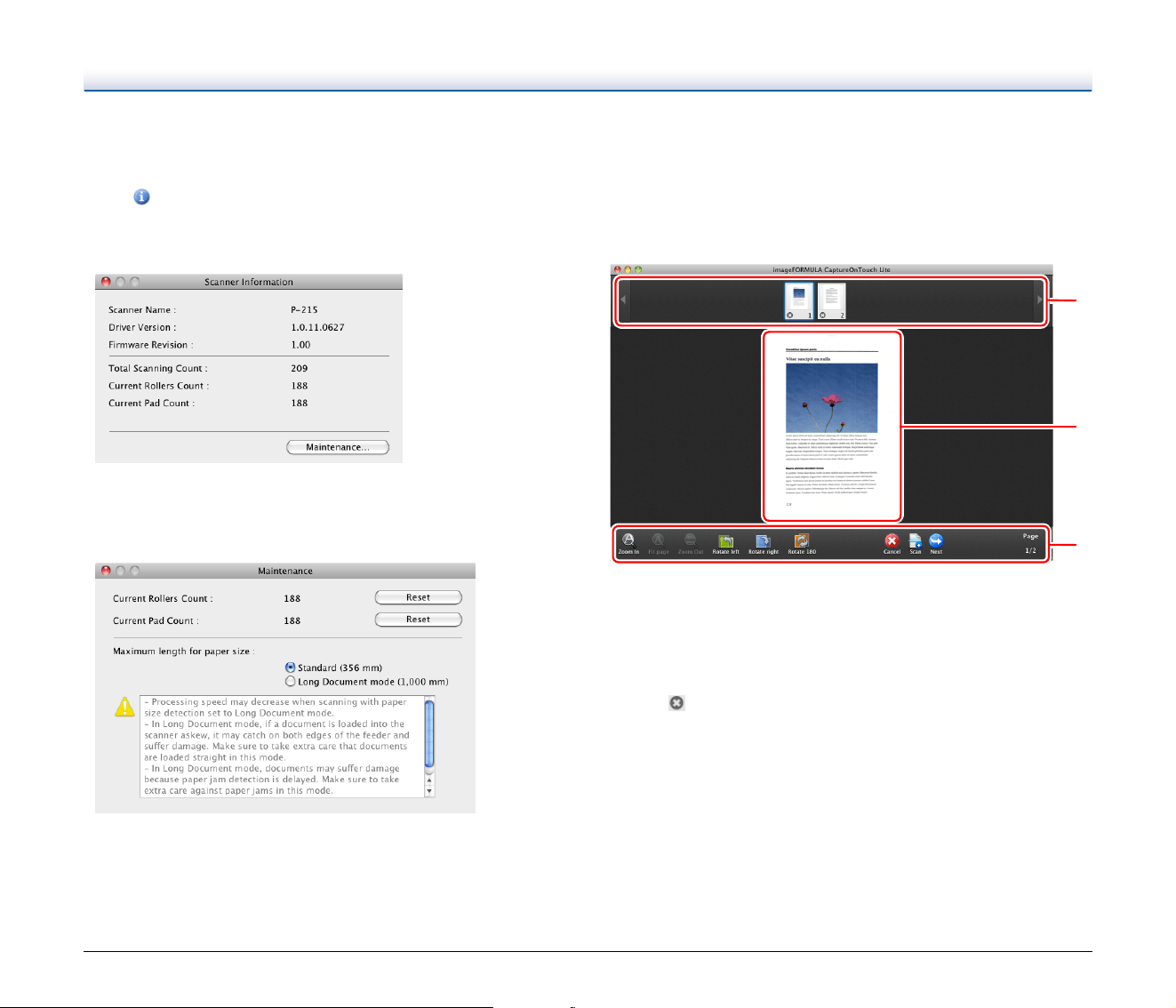The height and width of the screenshot is (1008, 1176).
Task: Close the CaptureOnTouch Lite window
Action: [x=618, y=269]
